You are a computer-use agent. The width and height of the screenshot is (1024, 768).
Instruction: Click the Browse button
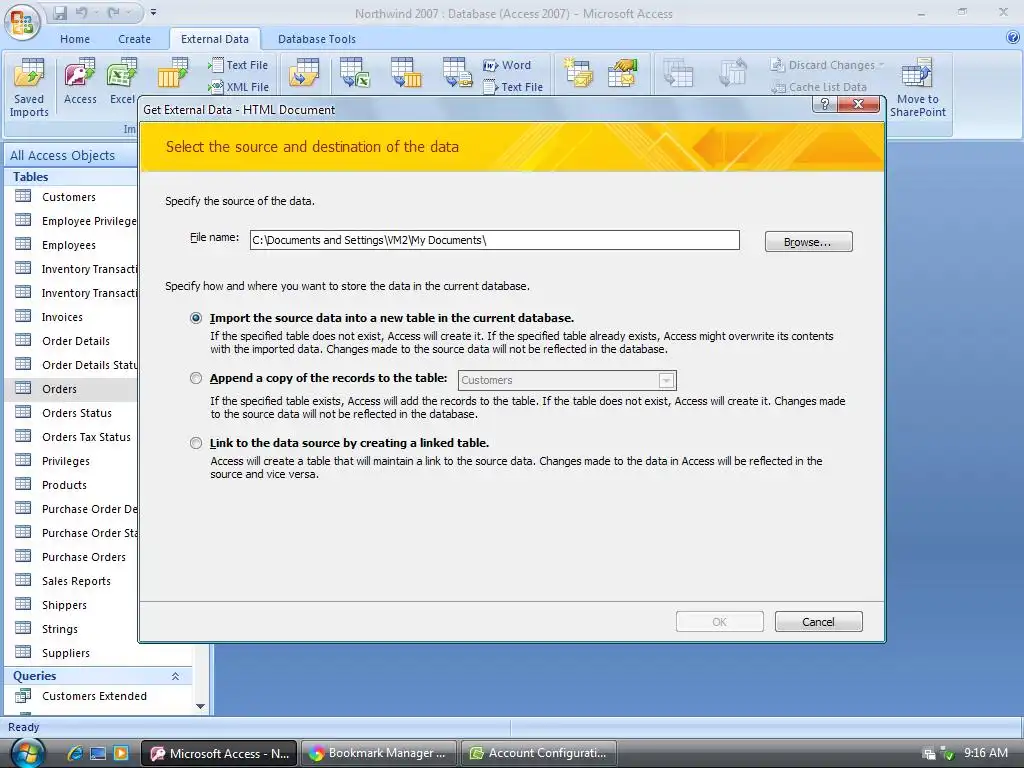point(808,242)
